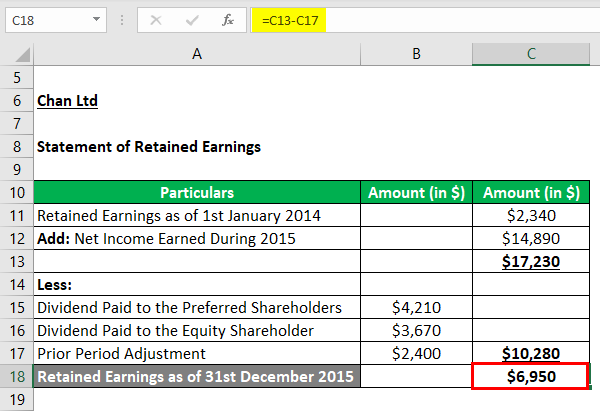Select row 17 header
600x411 pixels.
tap(16, 353)
